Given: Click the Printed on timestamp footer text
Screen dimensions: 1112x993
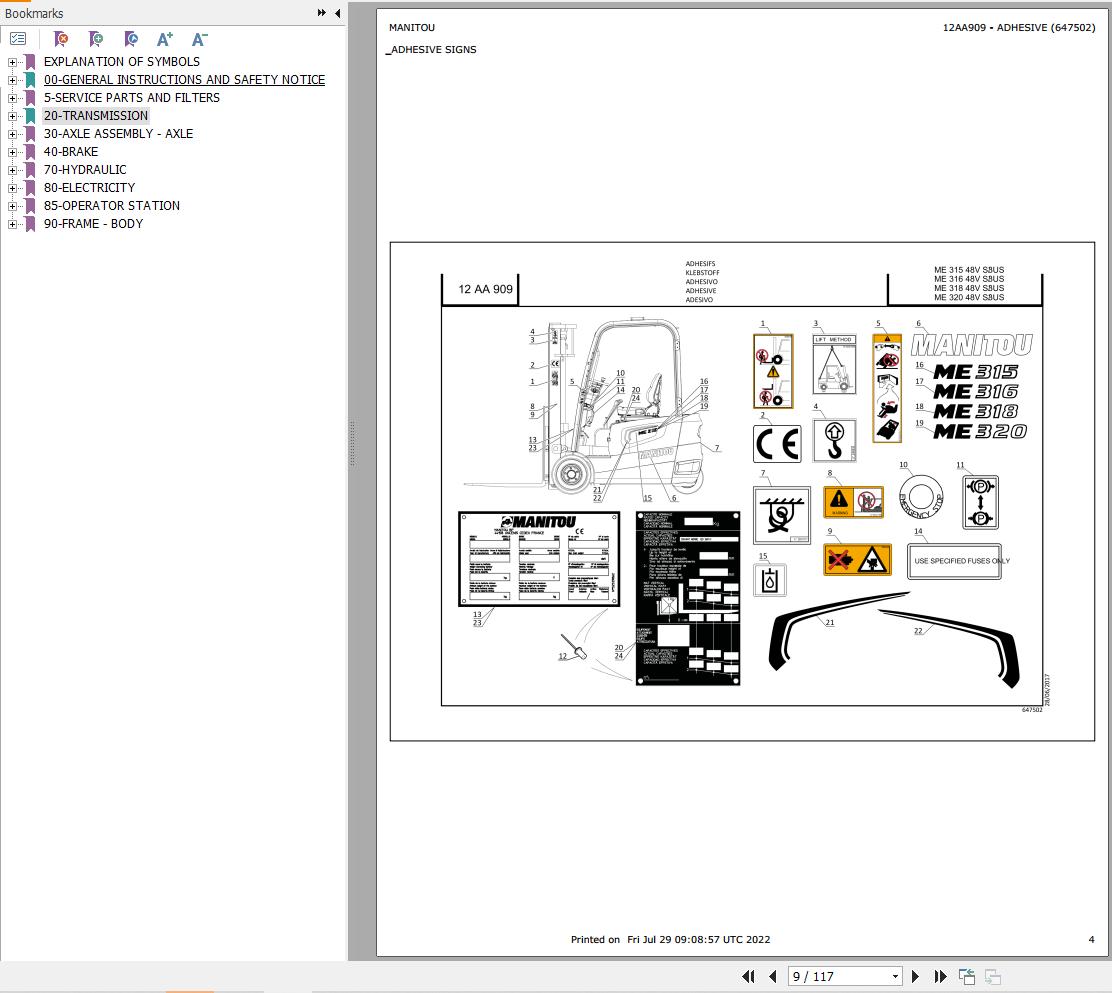Looking at the screenshot, I should [x=670, y=940].
